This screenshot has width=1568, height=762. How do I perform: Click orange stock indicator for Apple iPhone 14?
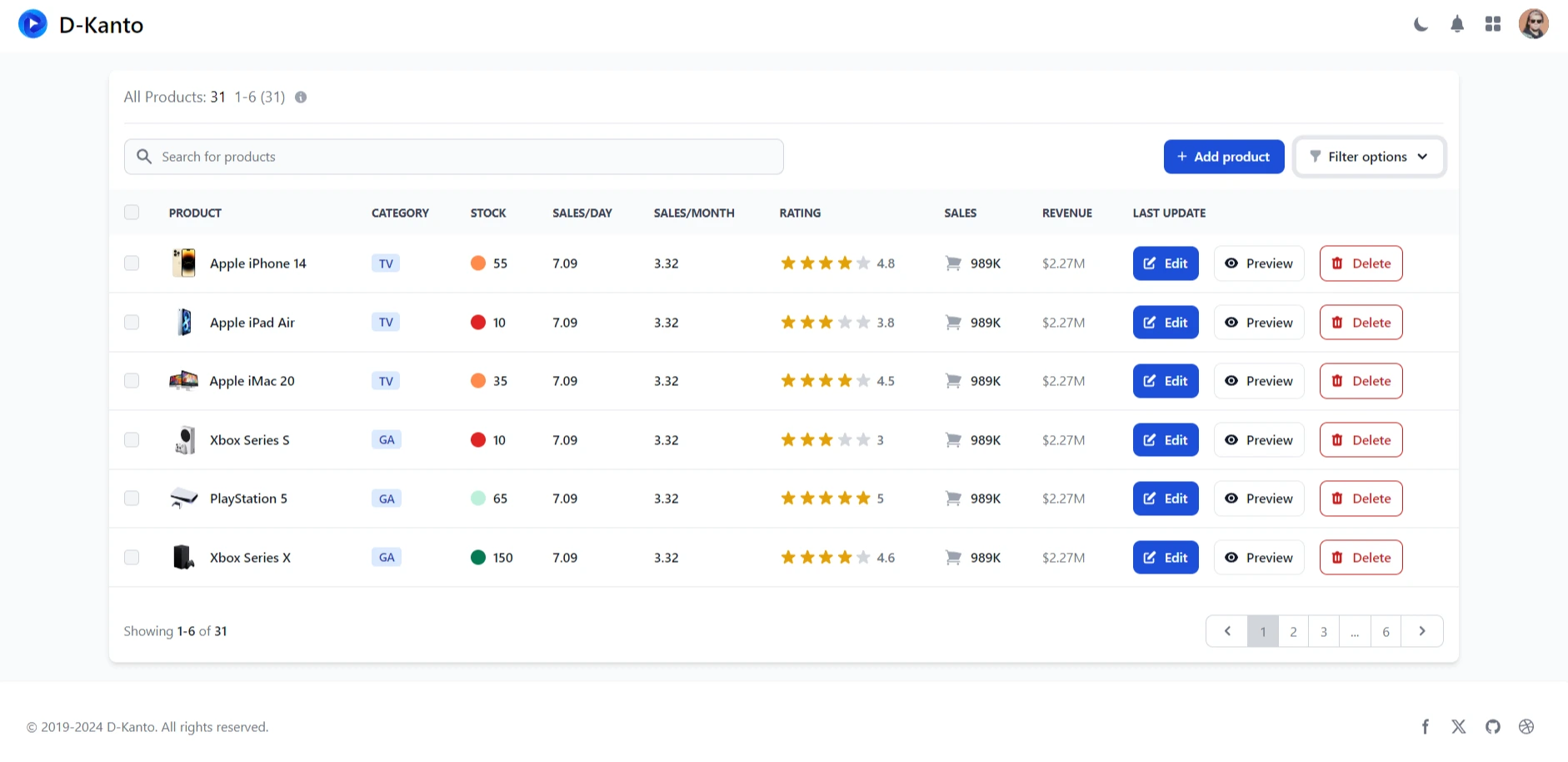478,263
